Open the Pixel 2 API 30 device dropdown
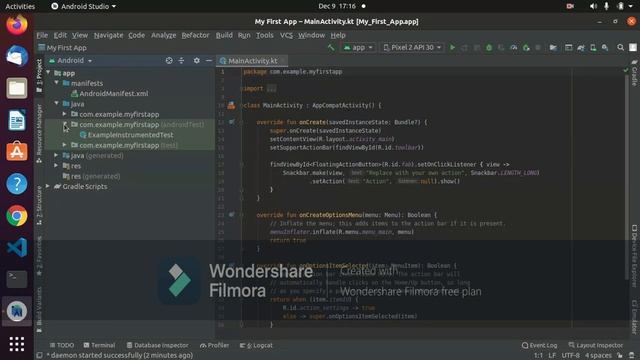Image resolution: width=640 pixels, height=360 pixels. [412, 48]
